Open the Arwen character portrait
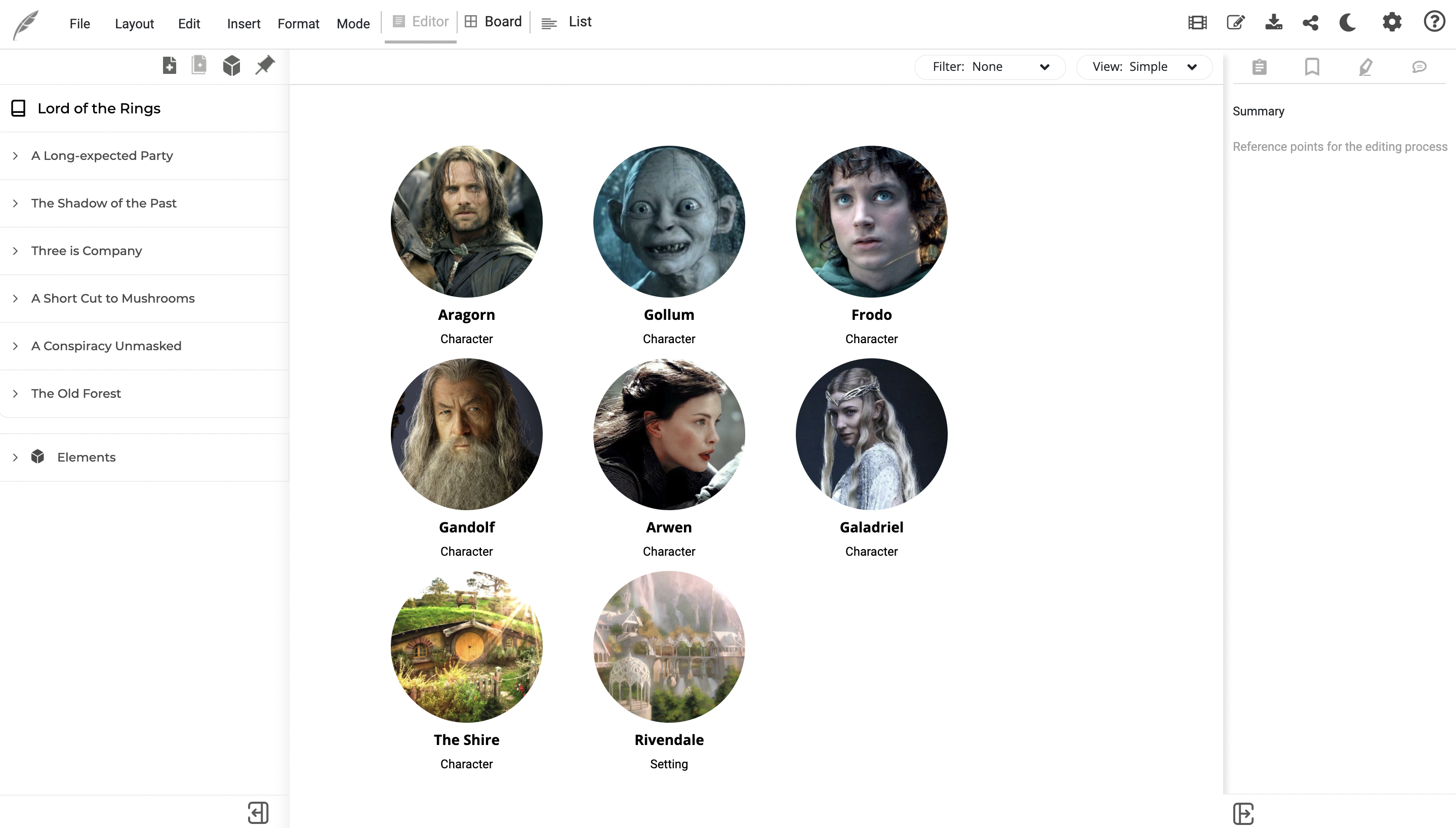 pos(669,434)
